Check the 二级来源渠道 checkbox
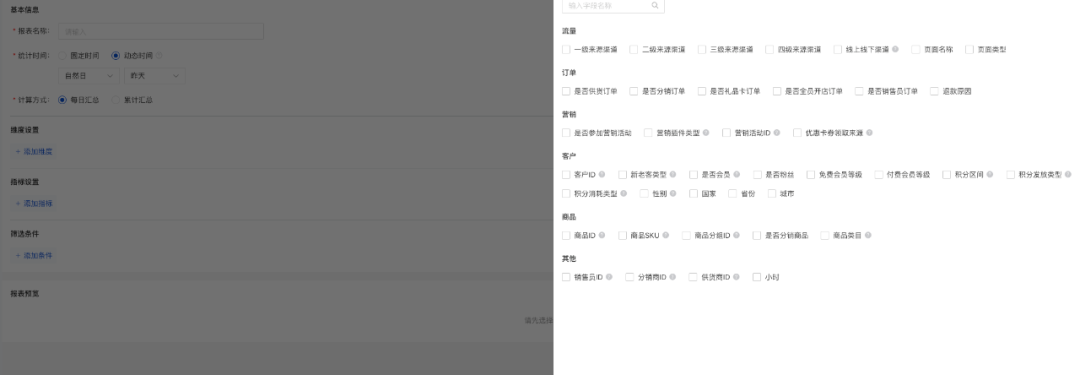1080x375 pixels. tap(634, 50)
